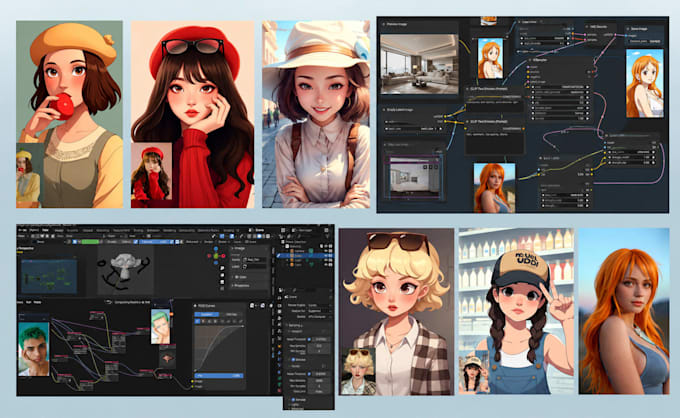Expand the Image panel in viewport sidebar
Screen dimensions: 680x418
coord(239,248)
